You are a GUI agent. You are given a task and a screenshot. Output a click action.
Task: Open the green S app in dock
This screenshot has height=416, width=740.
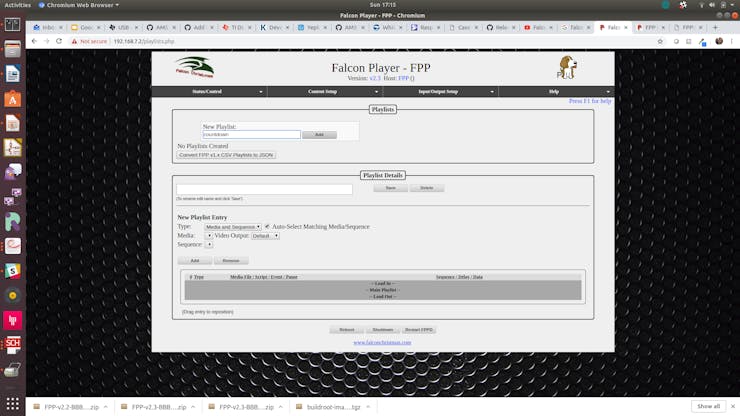(13, 271)
